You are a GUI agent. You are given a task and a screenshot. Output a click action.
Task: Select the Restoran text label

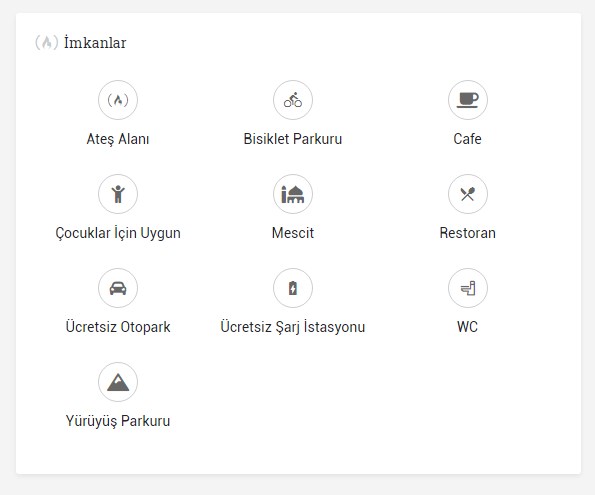(468, 233)
